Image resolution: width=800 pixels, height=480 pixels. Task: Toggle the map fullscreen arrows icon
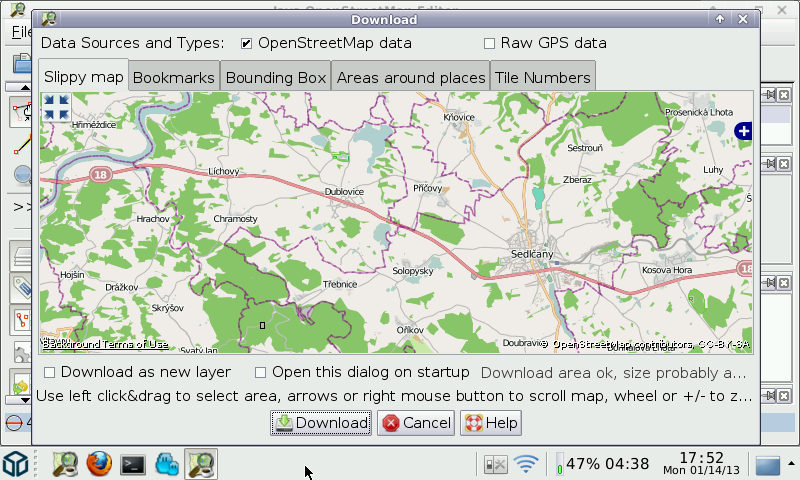pos(56,107)
